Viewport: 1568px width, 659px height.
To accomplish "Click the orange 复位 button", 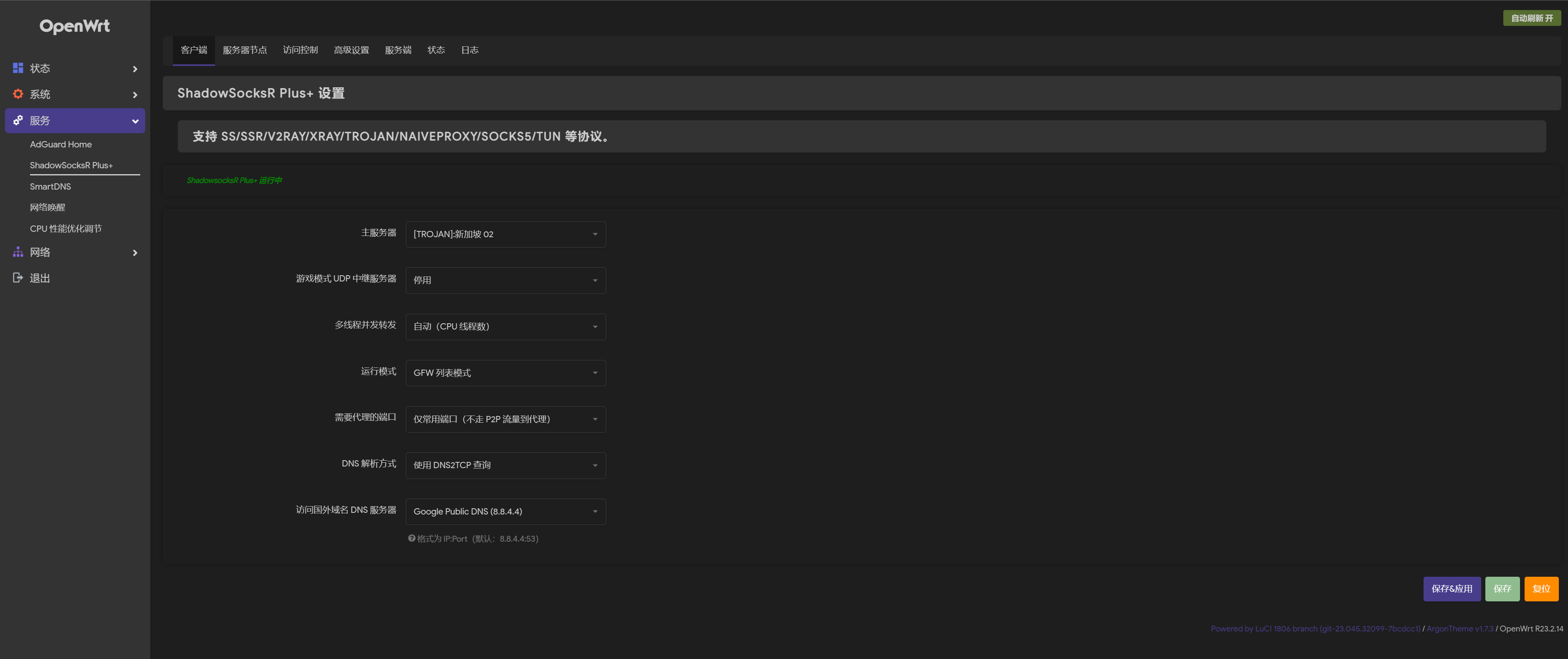I will point(1540,589).
